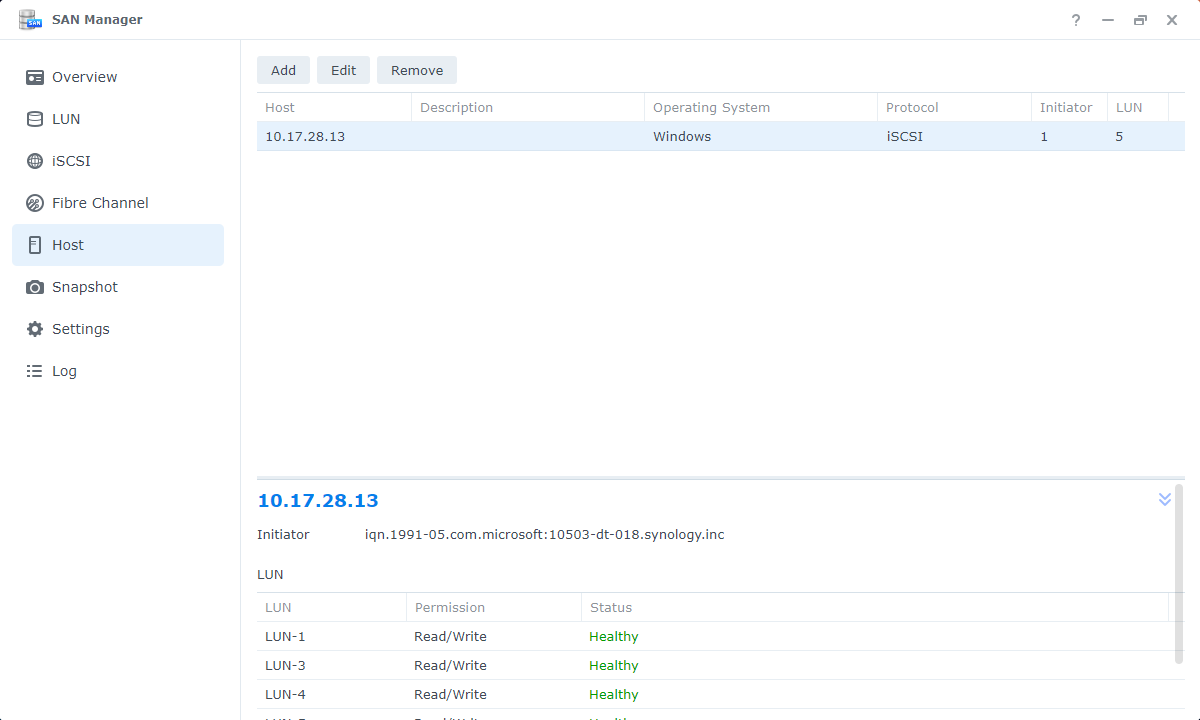Remove the selected host
The width and height of the screenshot is (1200, 720).
[417, 70]
